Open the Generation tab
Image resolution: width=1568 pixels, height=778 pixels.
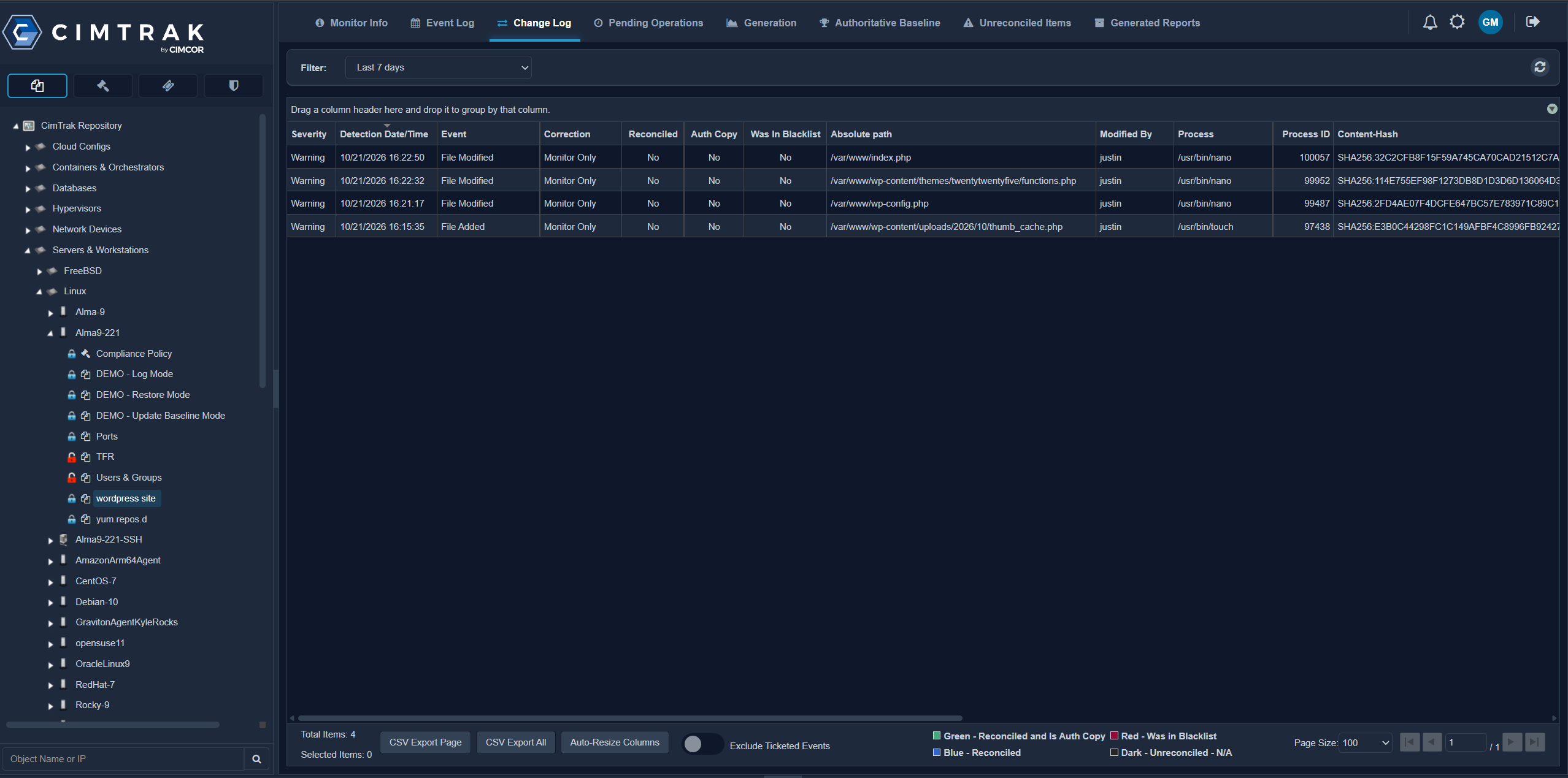pos(761,23)
